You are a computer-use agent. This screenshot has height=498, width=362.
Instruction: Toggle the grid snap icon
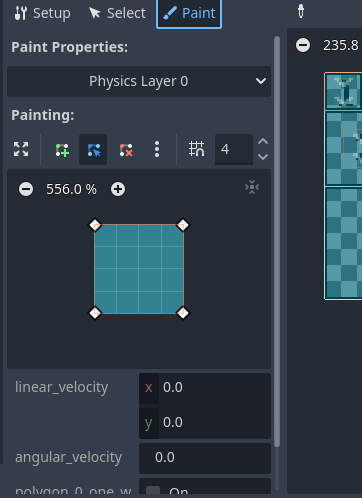point(196,149)
